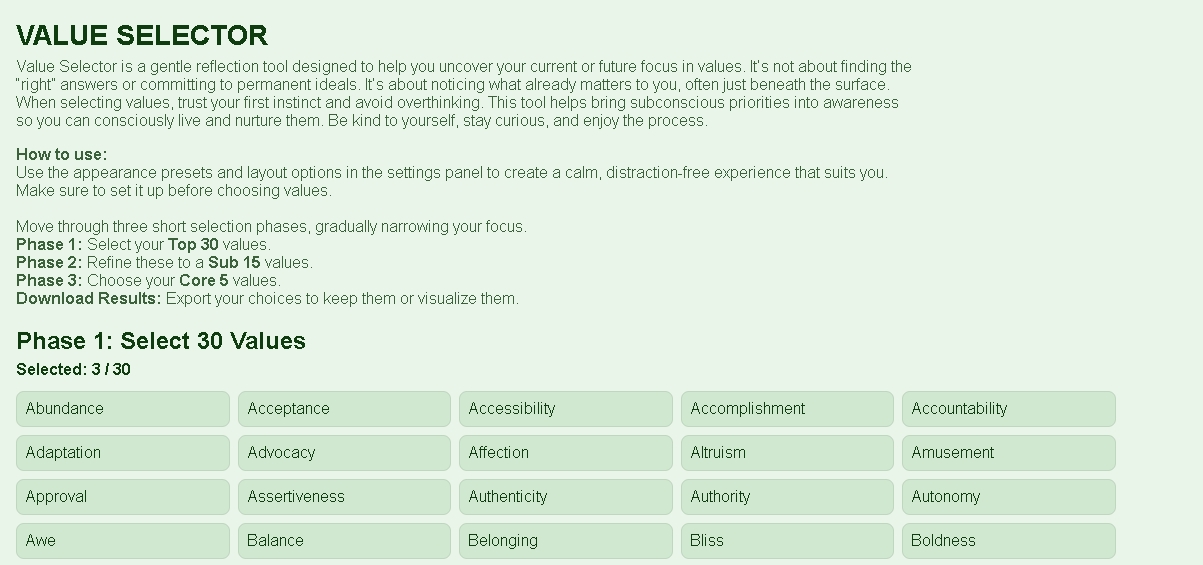Screen dimensions: 1203x565
Task: Choose the Advocacy value button
Action: tap(344, 453)
